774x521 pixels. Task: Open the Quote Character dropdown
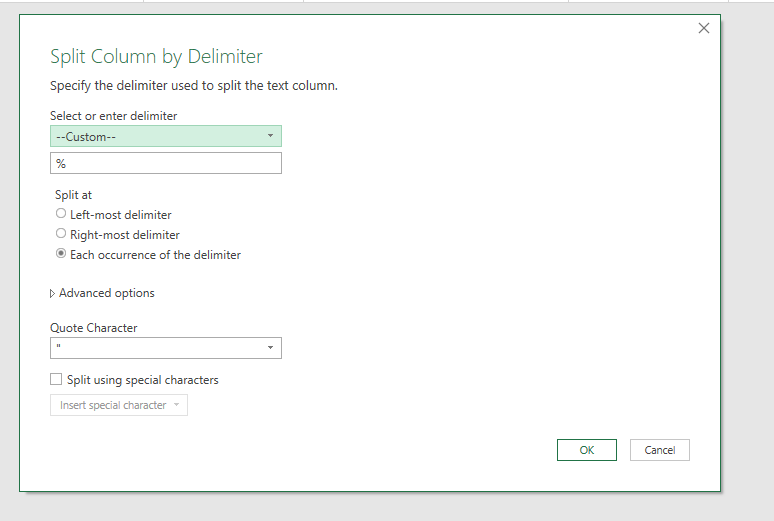coord(166,348)
